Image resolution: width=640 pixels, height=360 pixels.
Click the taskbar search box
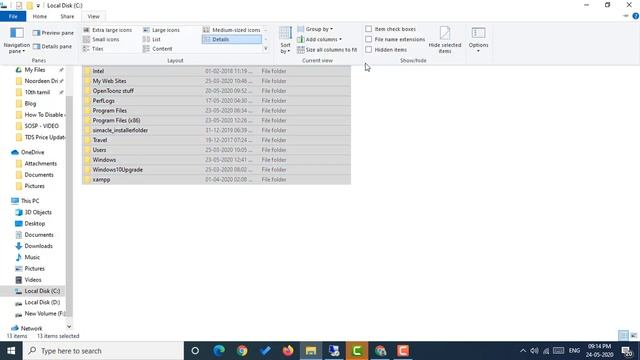103,351
